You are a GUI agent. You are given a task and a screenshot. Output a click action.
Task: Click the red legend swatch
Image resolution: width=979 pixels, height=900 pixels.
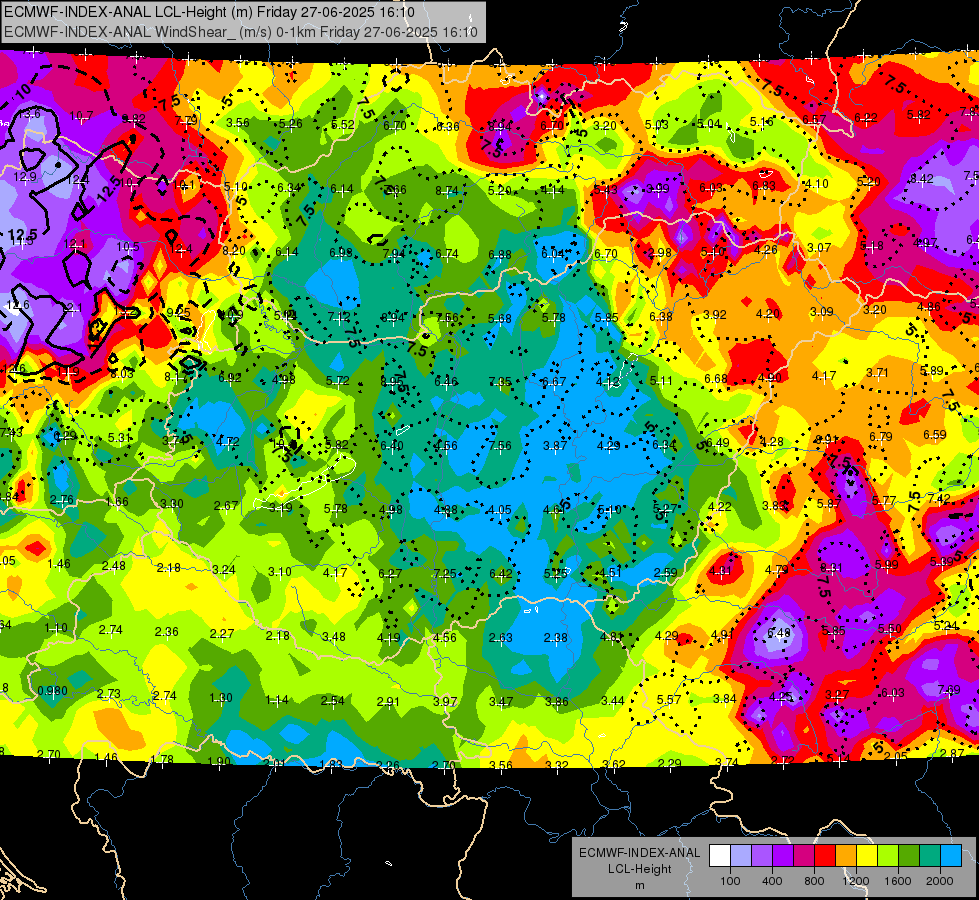(825, 856)
